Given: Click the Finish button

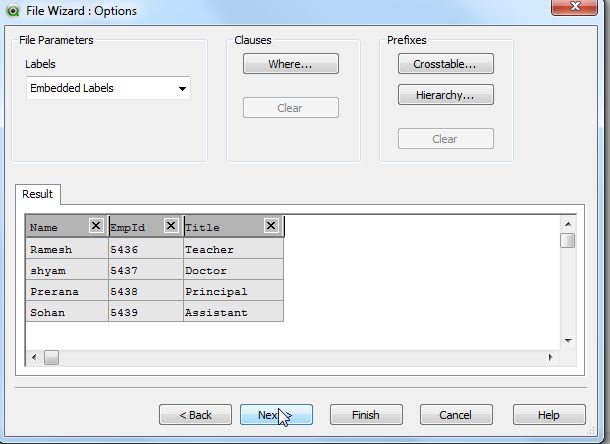Looking at the screenshot, I should click(366, 415).
